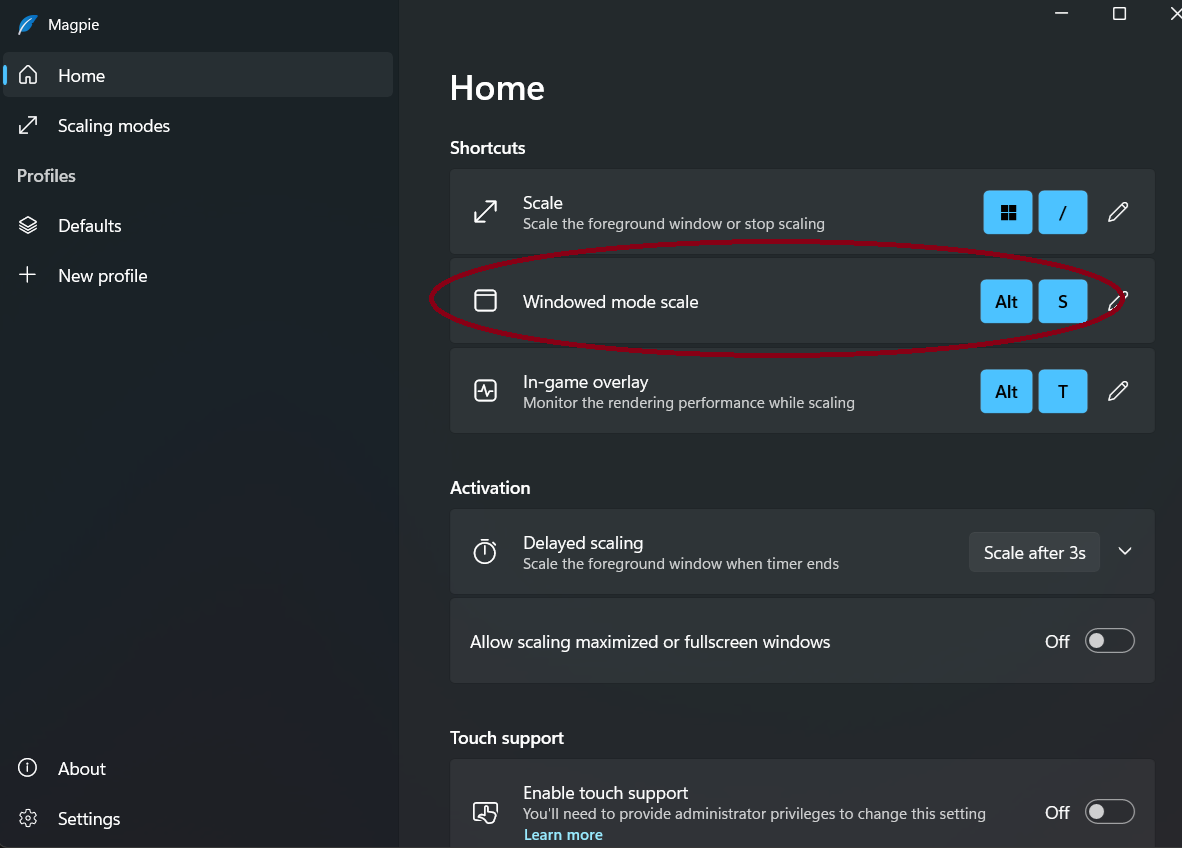Edit the Windowed mode scale shortcut

tap(1118, 300)
